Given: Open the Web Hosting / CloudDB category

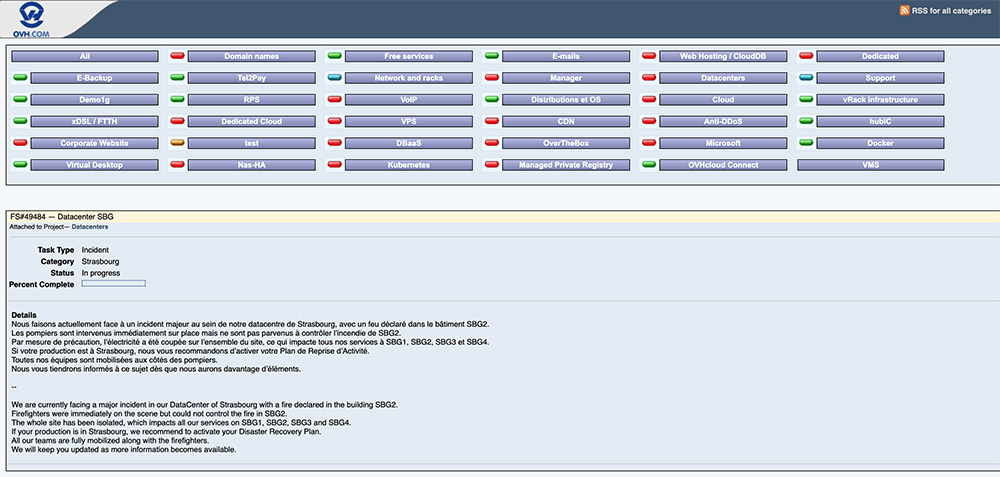Looking at the screenshot, I should [723, 56].
